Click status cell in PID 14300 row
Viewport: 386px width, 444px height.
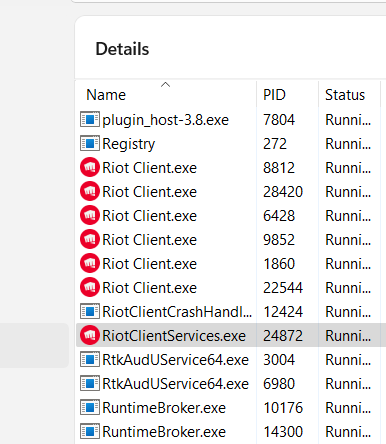348,432
